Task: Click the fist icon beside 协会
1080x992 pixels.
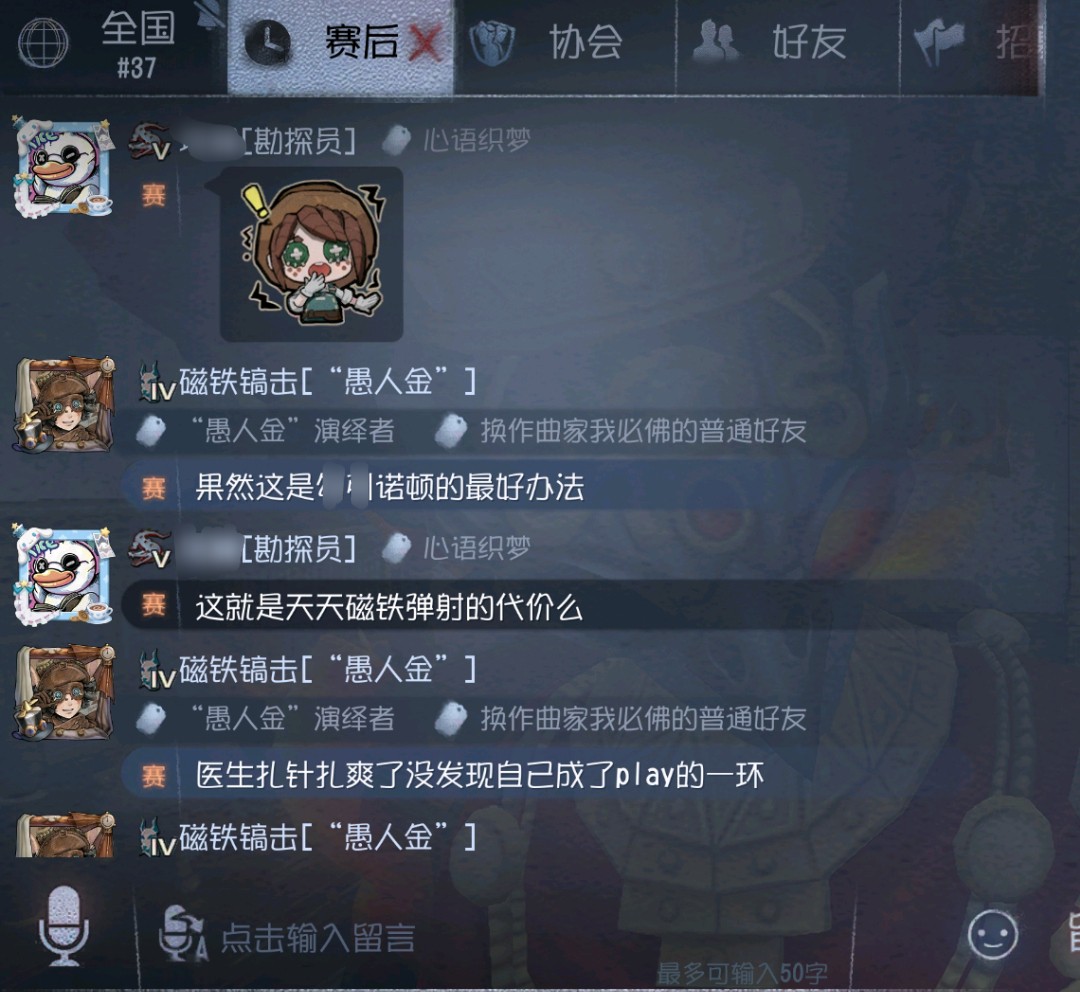Action: point(492,43)
